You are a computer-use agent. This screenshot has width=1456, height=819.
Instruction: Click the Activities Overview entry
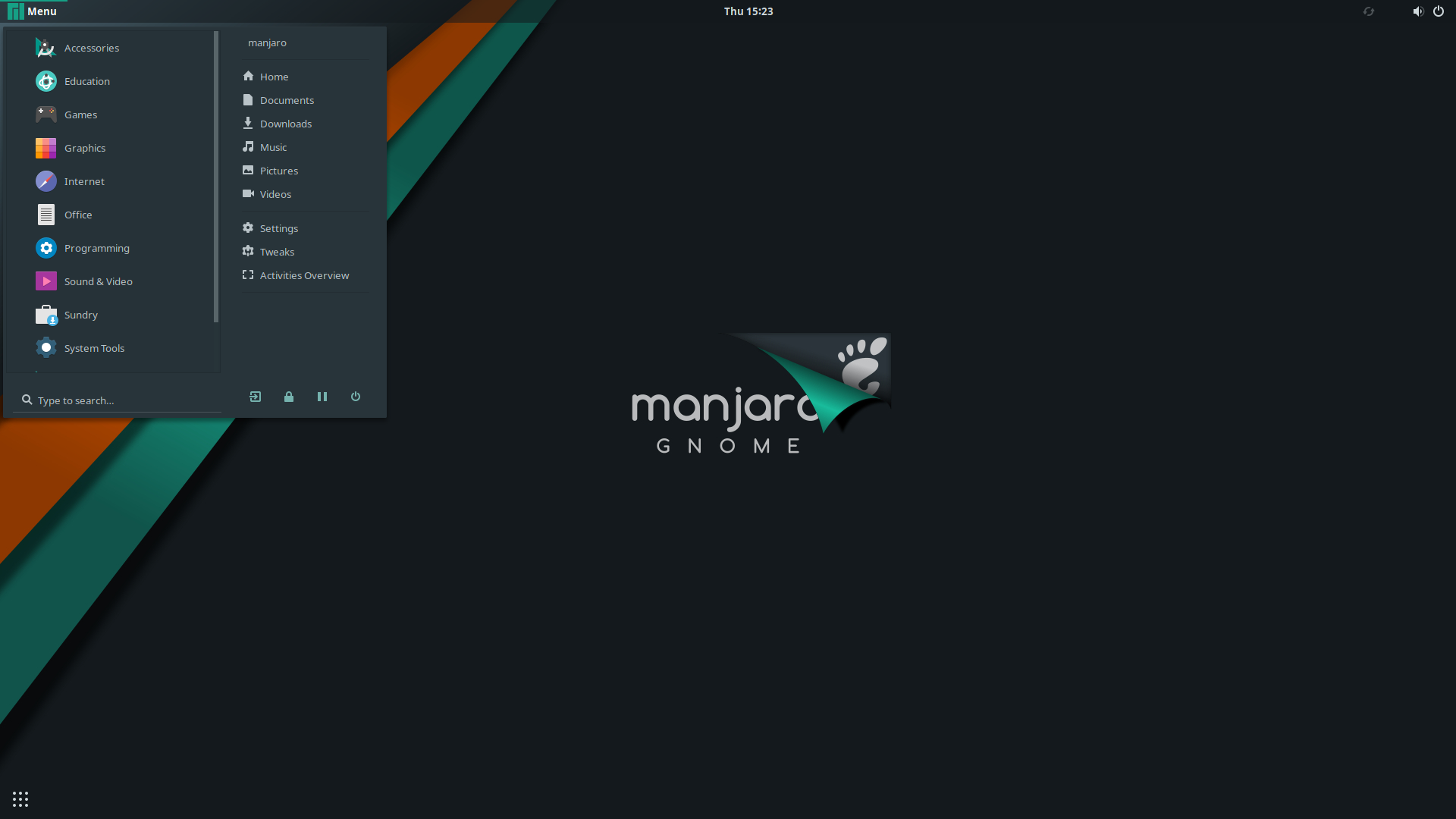tap(305, 275)
